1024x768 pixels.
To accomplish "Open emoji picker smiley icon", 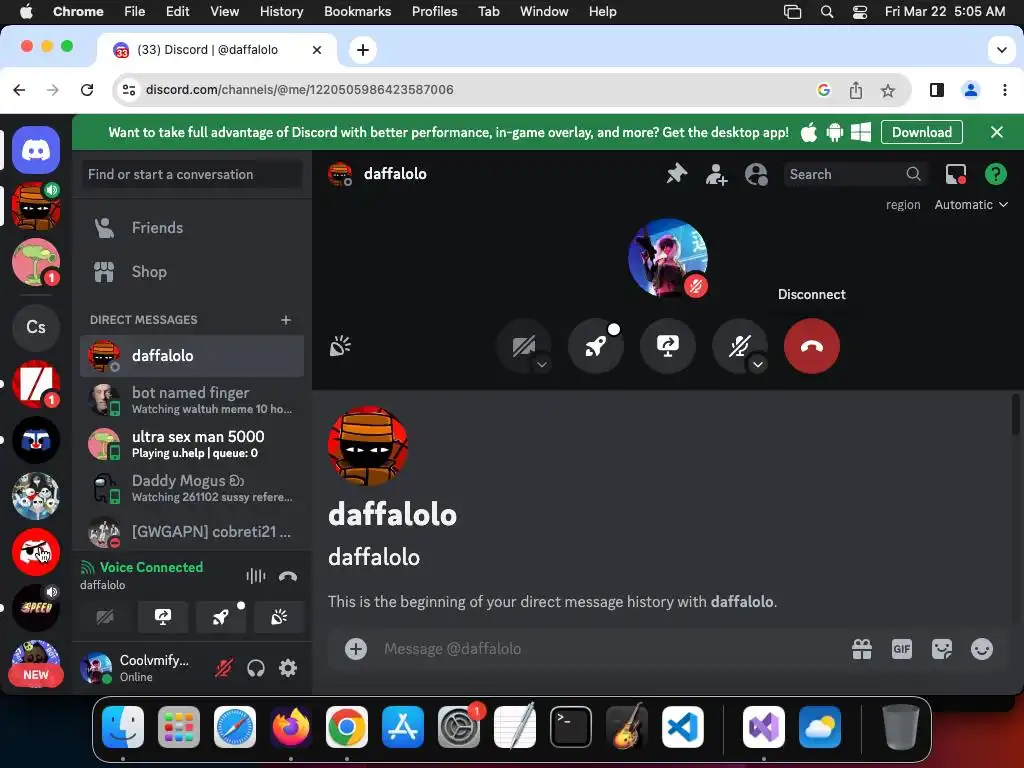I will (x=982, y=648).
